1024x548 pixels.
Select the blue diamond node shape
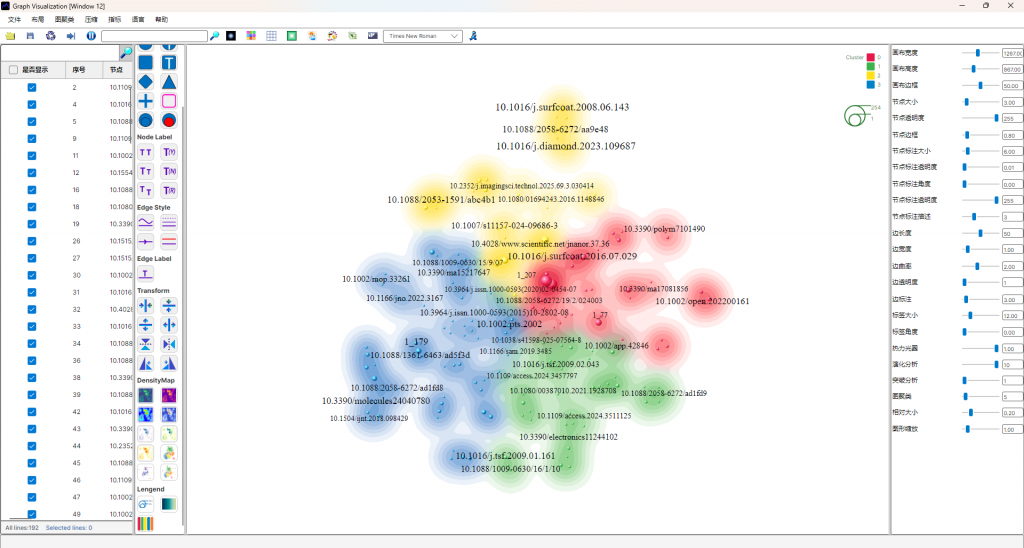145,81
